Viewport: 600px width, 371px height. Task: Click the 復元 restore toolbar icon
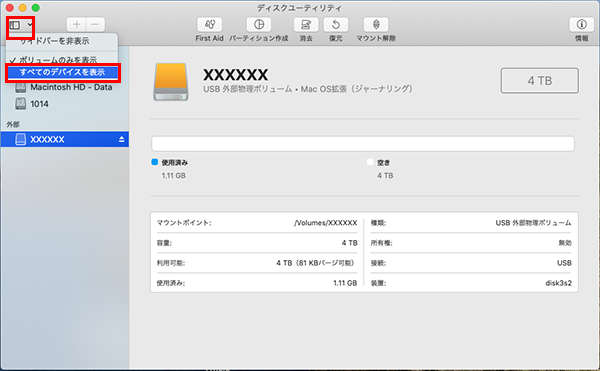[x=336, y=25]
